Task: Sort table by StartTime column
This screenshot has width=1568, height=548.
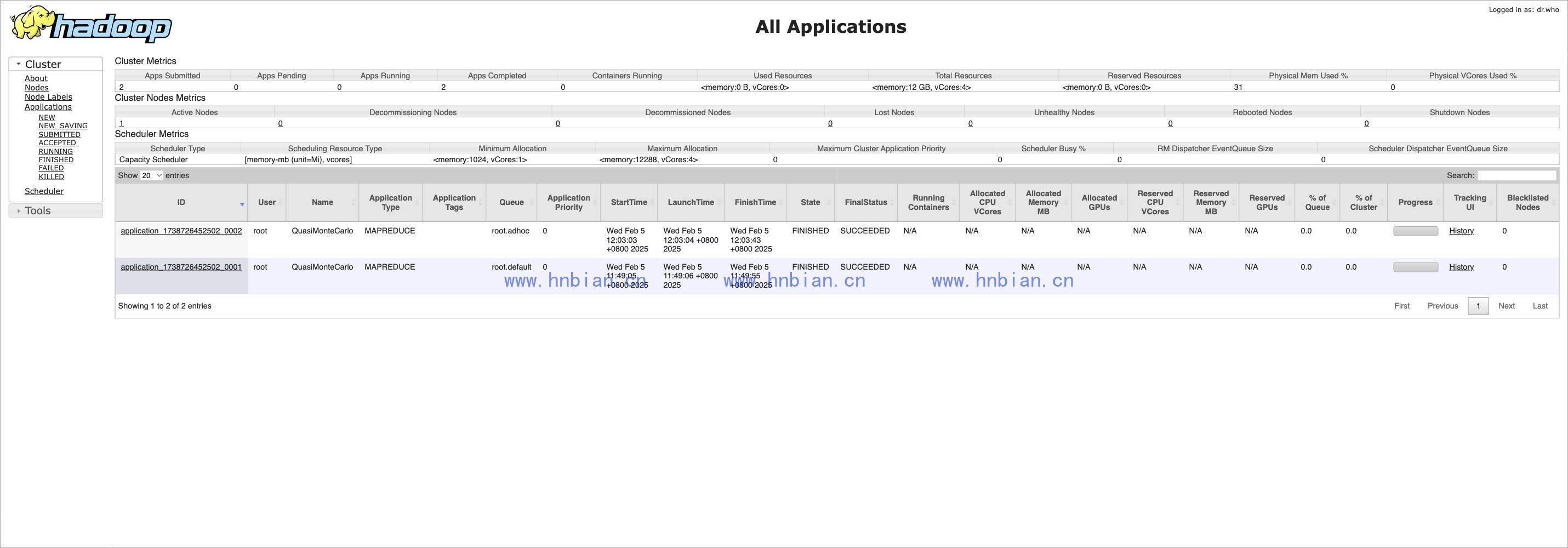Action: 629,202
